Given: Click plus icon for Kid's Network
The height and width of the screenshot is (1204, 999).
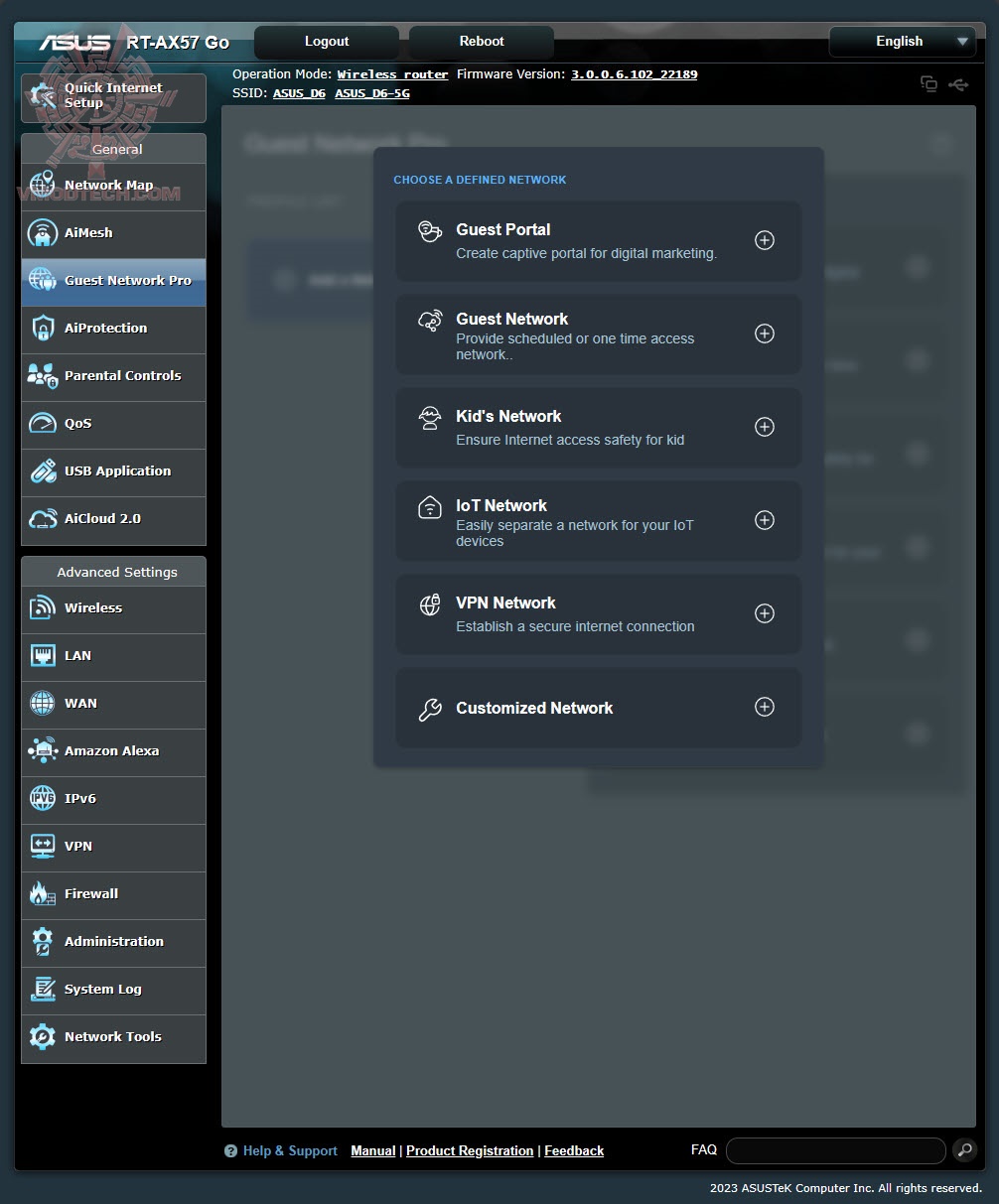Looking at the screenshot, I should (x=765, y=427).
